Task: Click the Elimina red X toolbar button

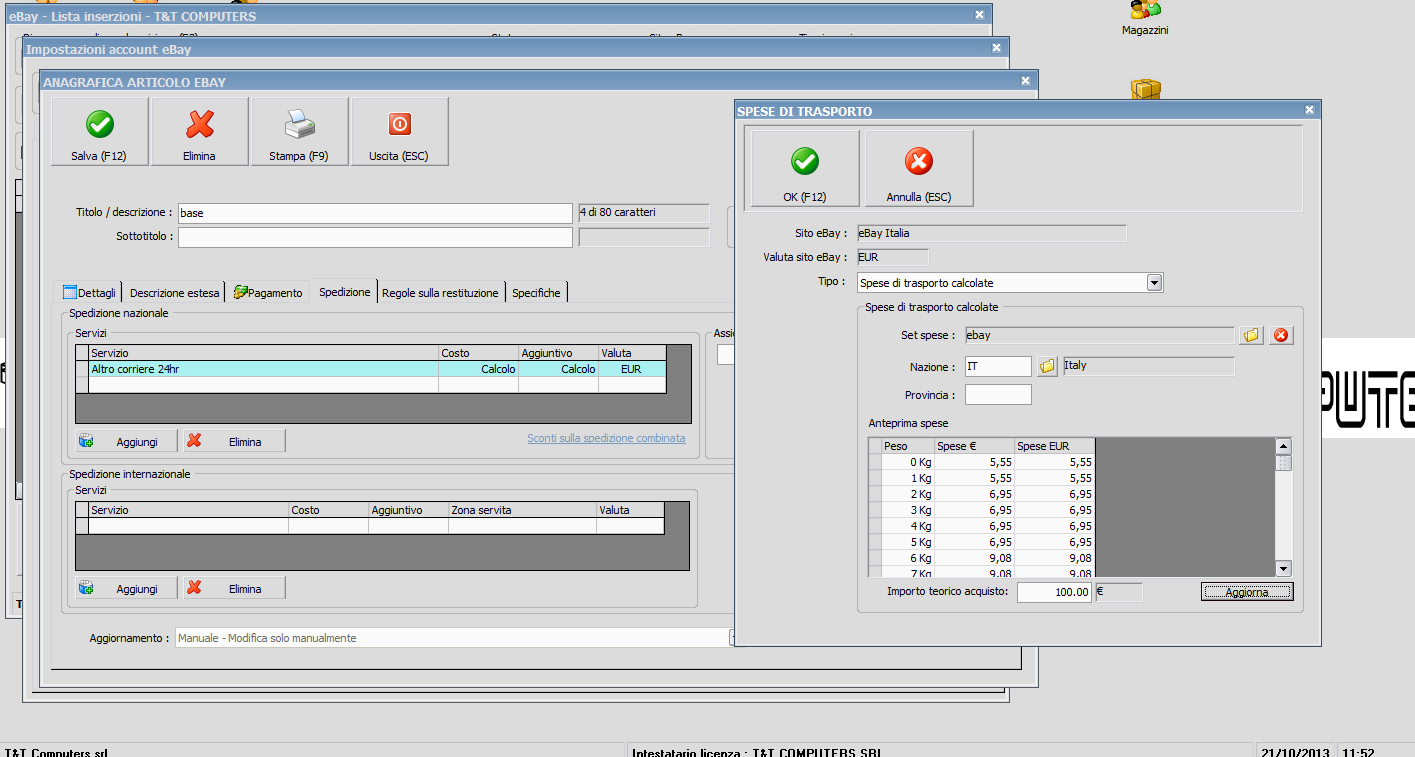Action: coord(199,131)
